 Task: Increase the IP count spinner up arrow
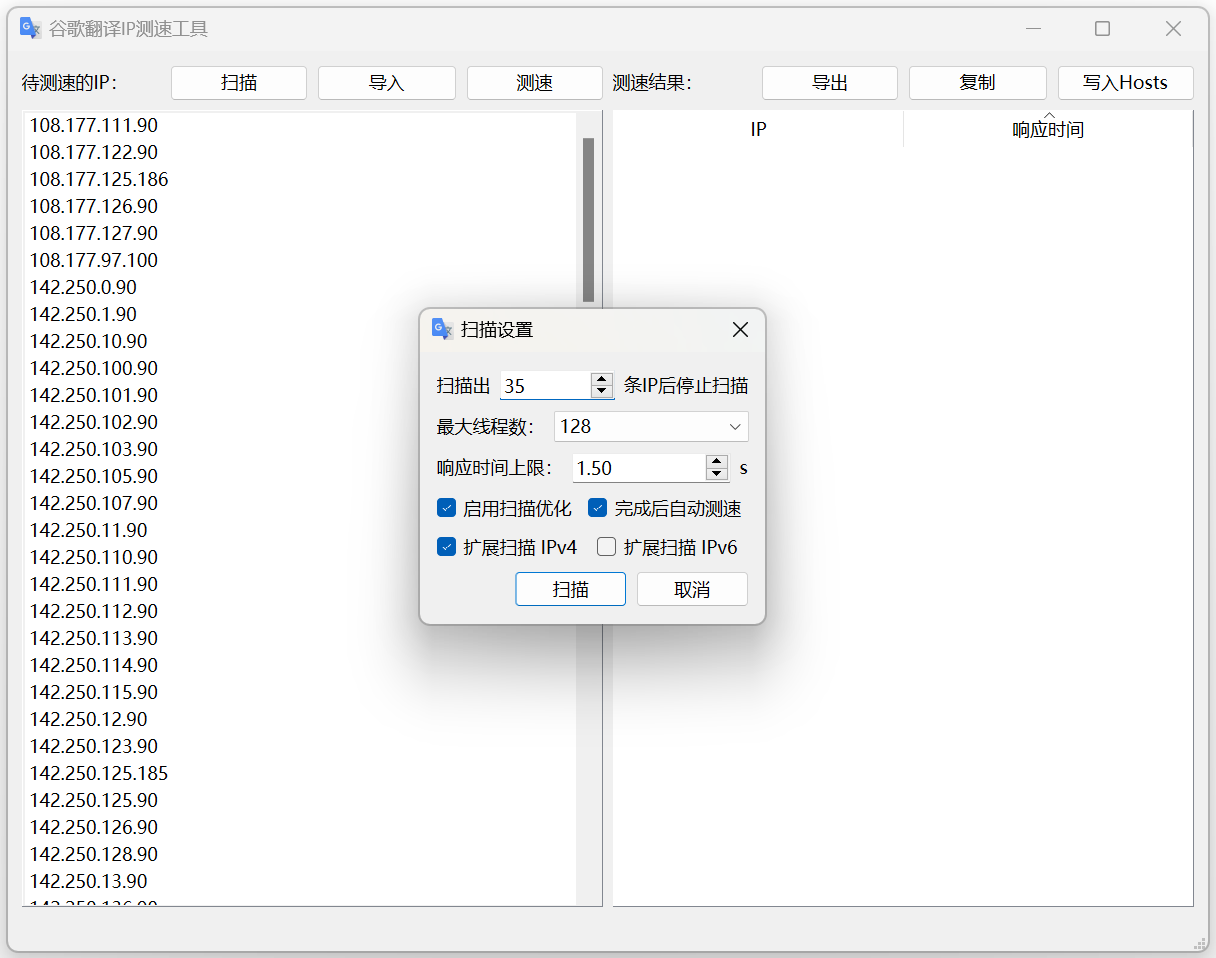click(x=601, y=379)
